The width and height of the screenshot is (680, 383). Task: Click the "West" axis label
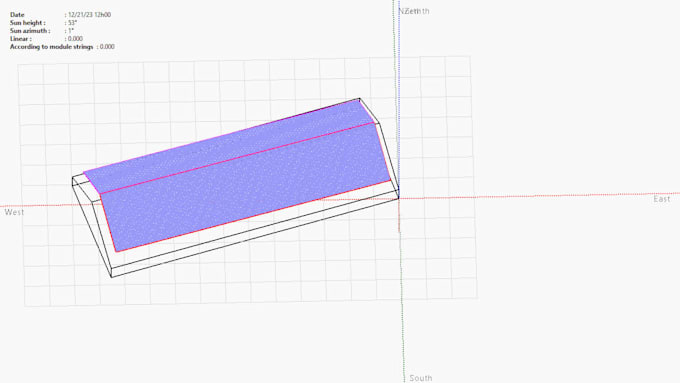[14, 212]
